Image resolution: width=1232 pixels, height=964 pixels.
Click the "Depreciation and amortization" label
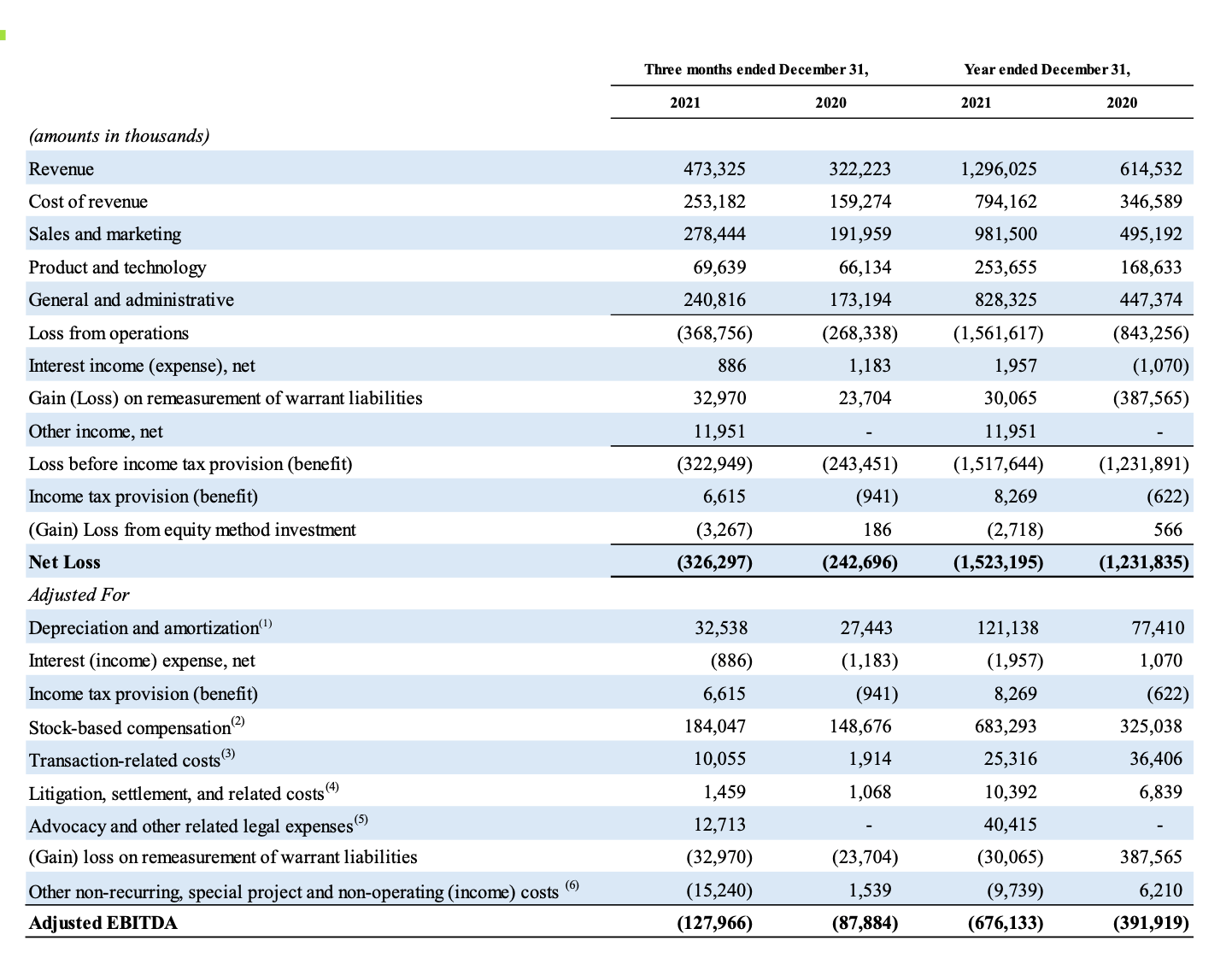click(x=144, y=628)
